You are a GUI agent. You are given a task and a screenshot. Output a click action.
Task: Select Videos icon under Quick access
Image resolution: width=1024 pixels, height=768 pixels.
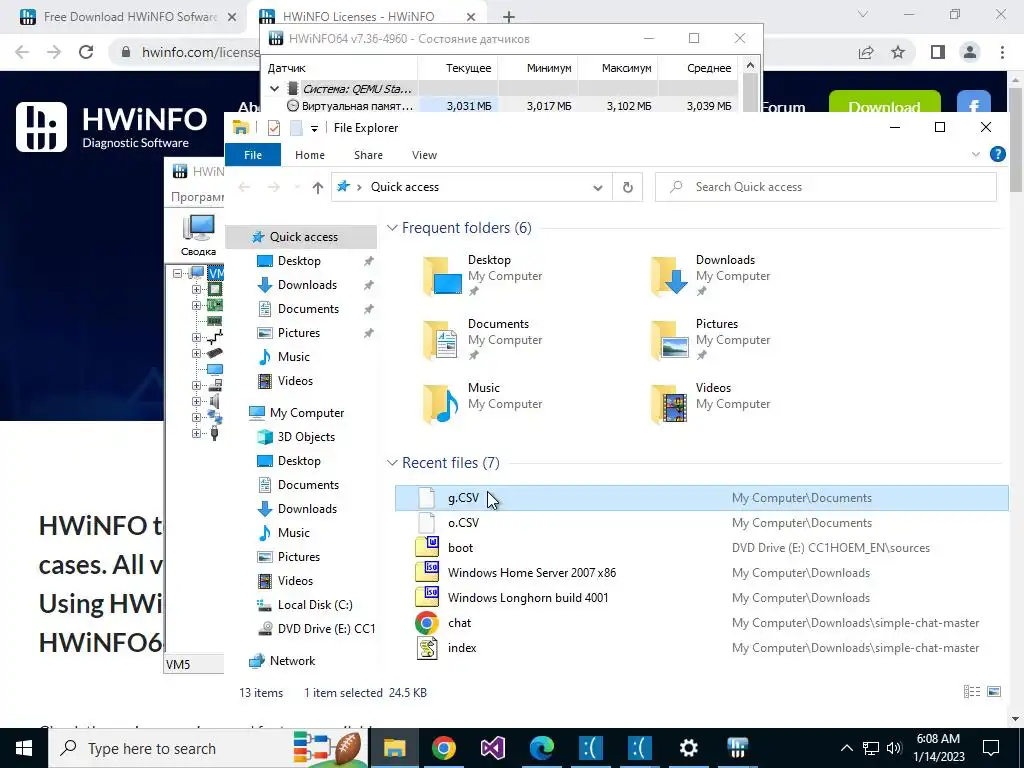pyautogui.click(x=264, y=381)
